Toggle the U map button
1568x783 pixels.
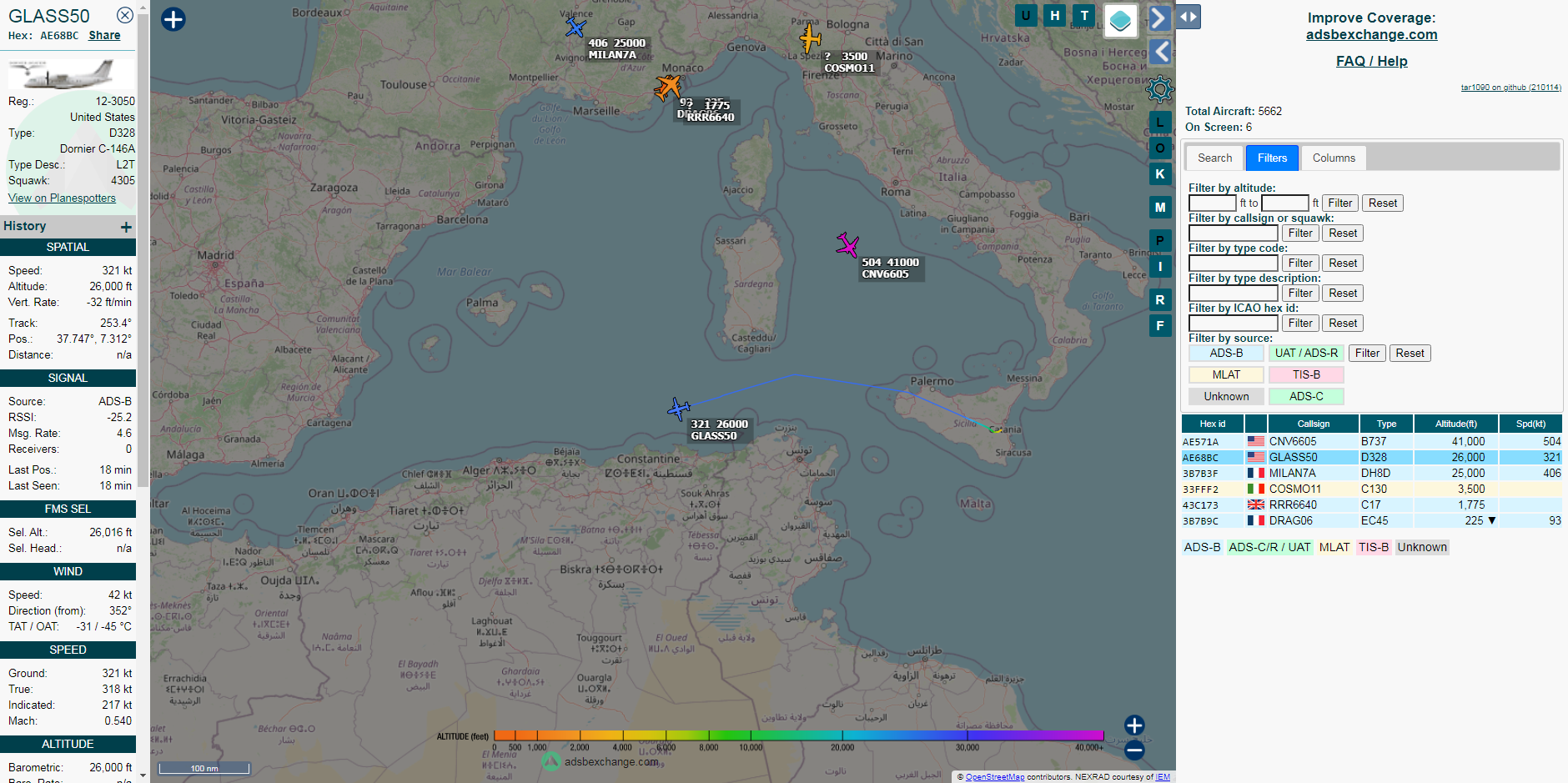pos(1026,15)
